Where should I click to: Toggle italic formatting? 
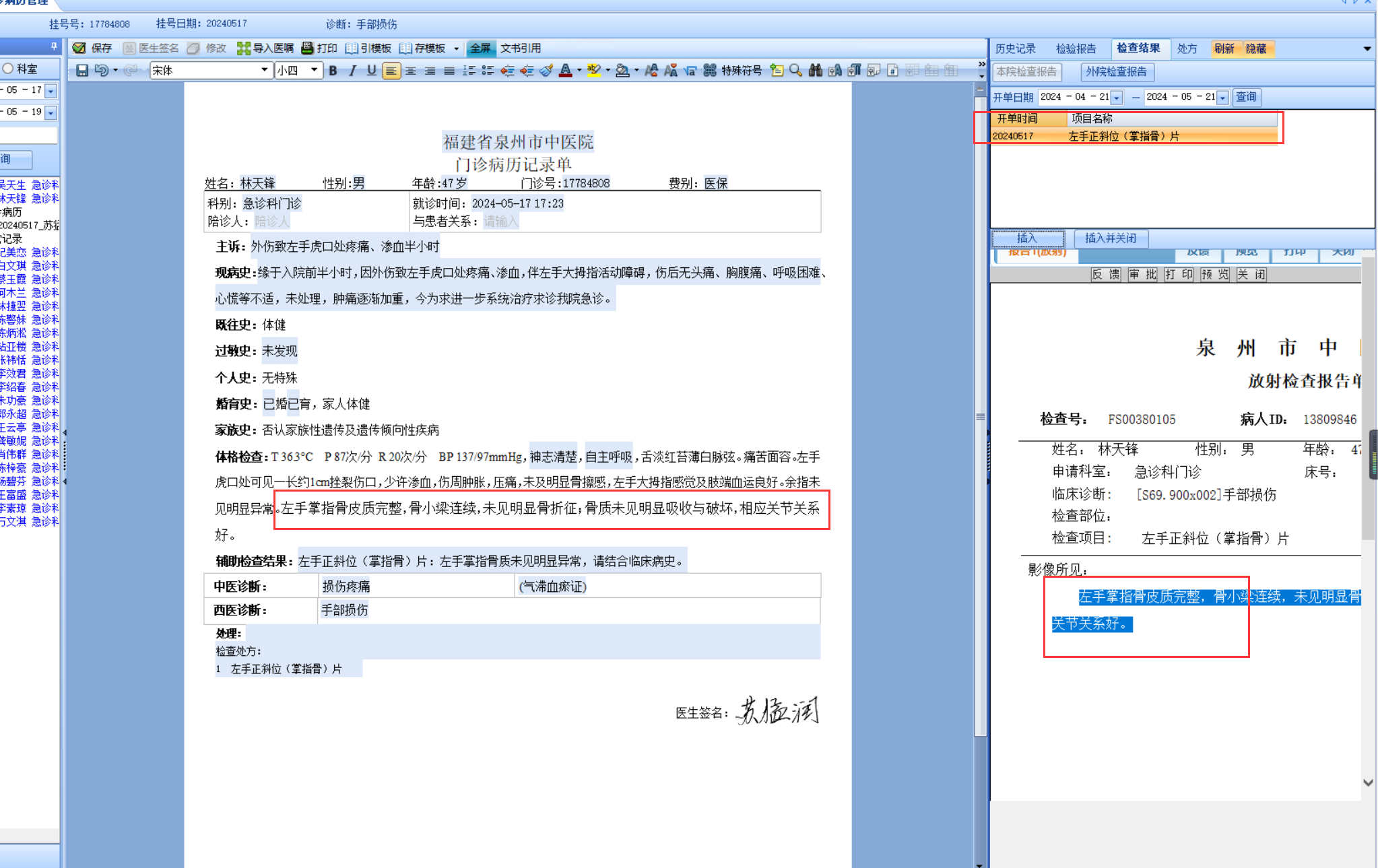(352, 71)
